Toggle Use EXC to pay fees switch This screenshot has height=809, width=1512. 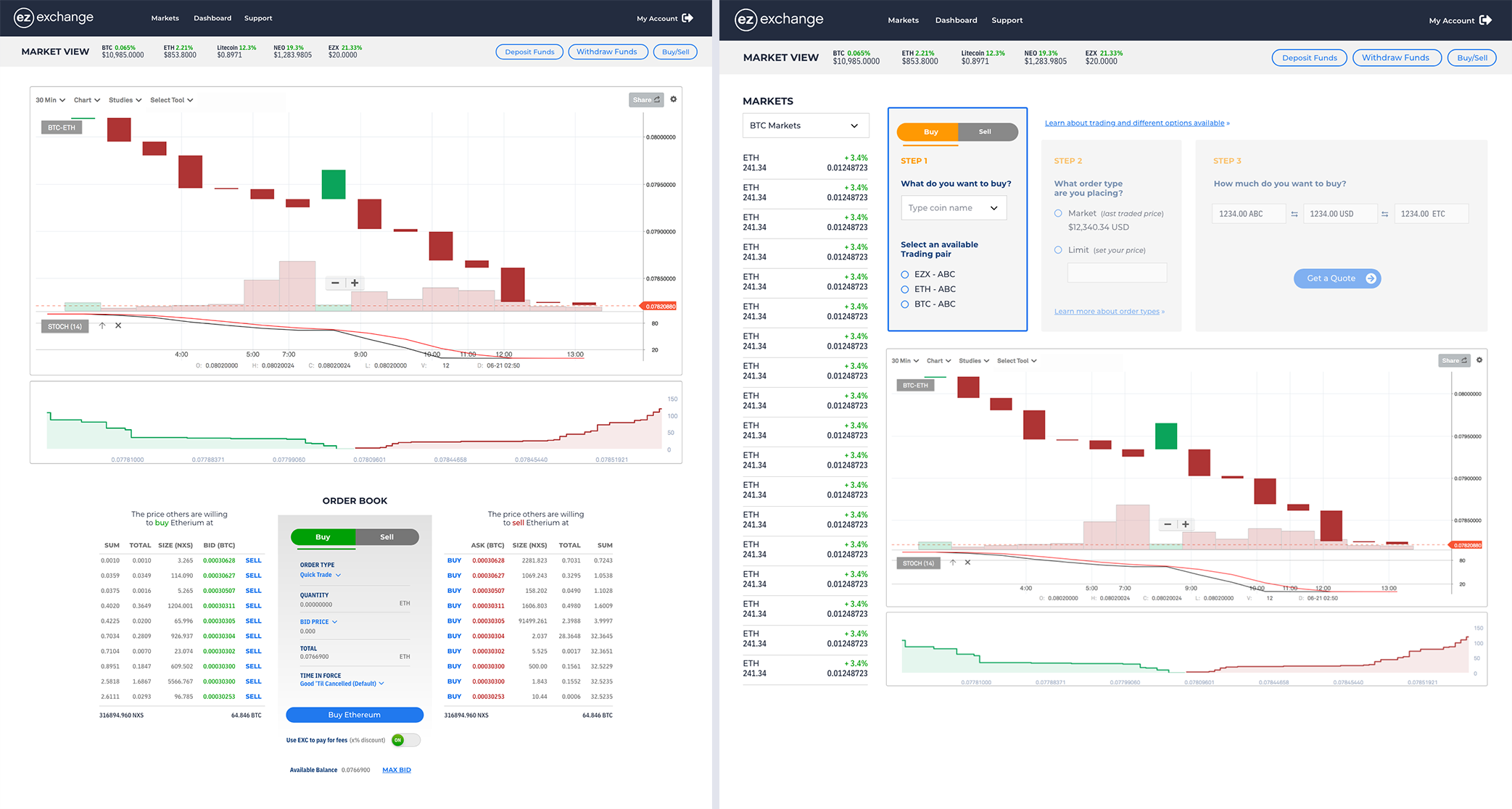click(x=405, y=740)
